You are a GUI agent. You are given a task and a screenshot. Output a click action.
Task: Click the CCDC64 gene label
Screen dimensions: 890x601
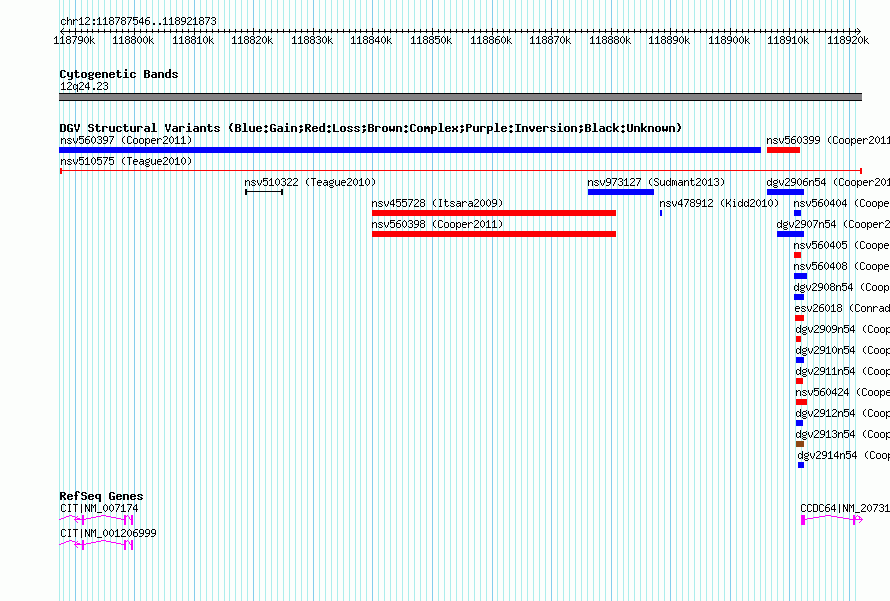(x=845, y=508)
